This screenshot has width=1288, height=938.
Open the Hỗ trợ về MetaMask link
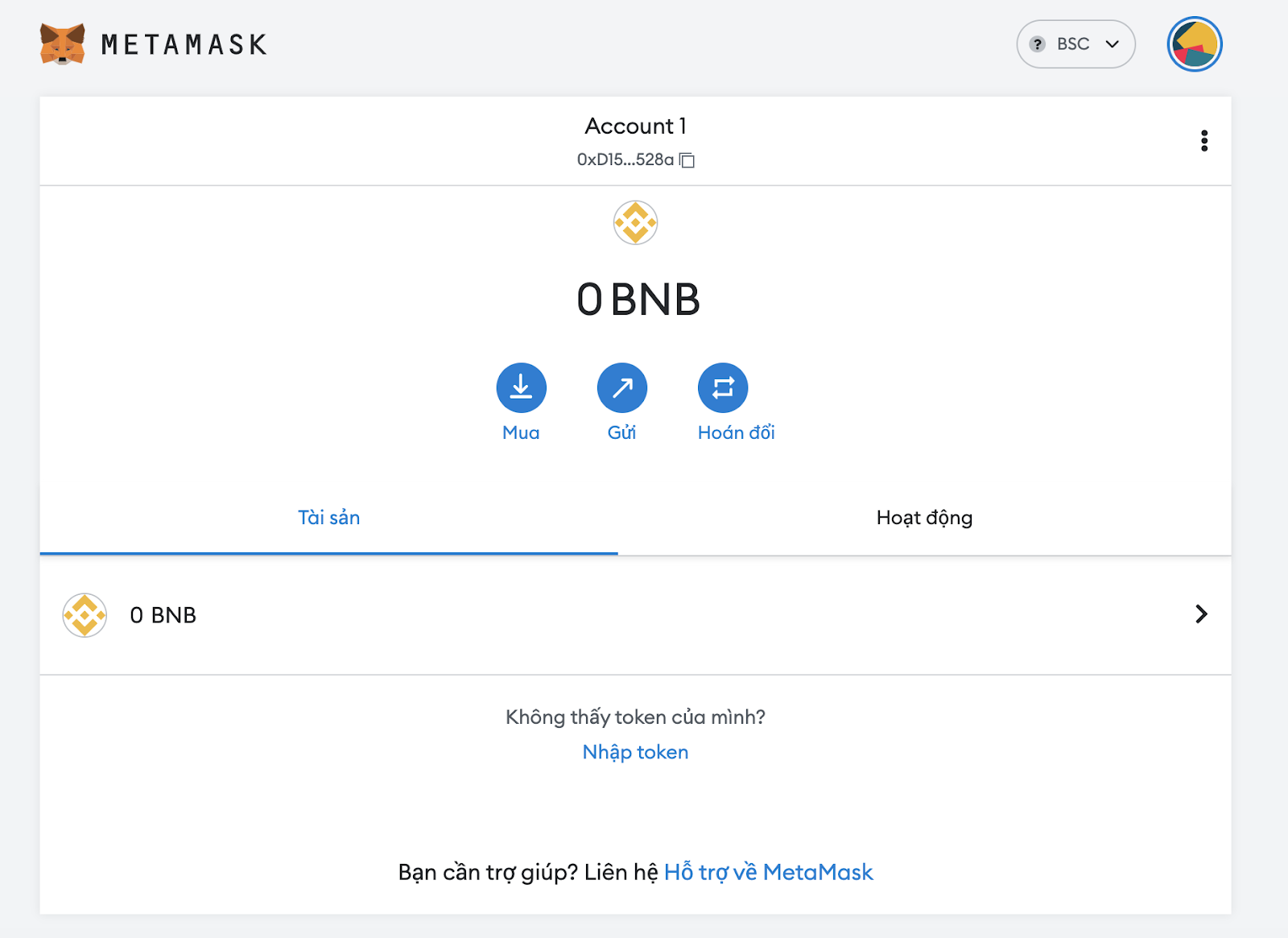(769, 872)
